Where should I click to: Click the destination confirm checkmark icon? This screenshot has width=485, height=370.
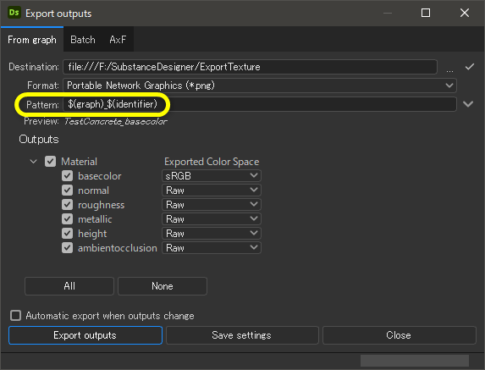[x=470, y=67]
